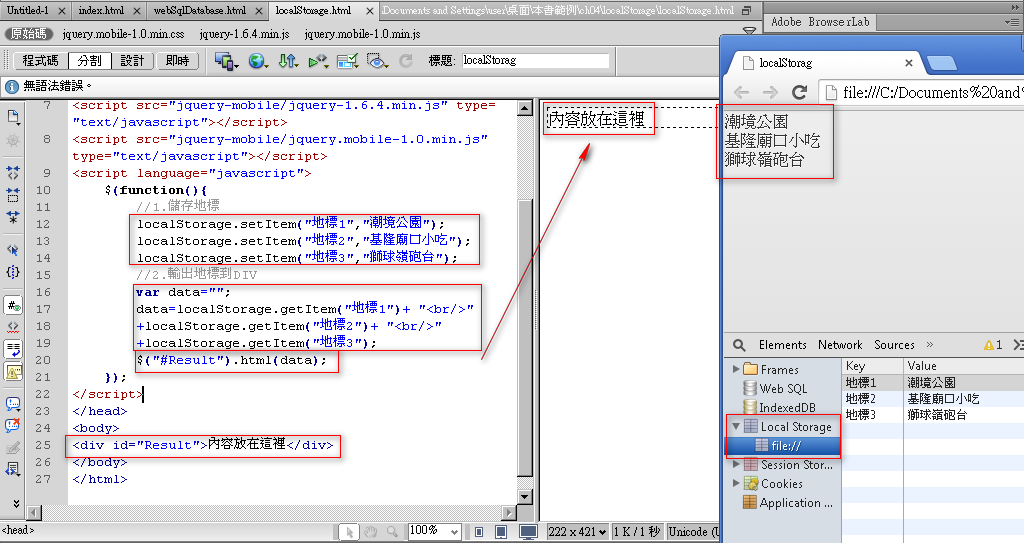This screenshot has width=1024, height=543.
Task: Close the index.html tab
Action: 136,11
